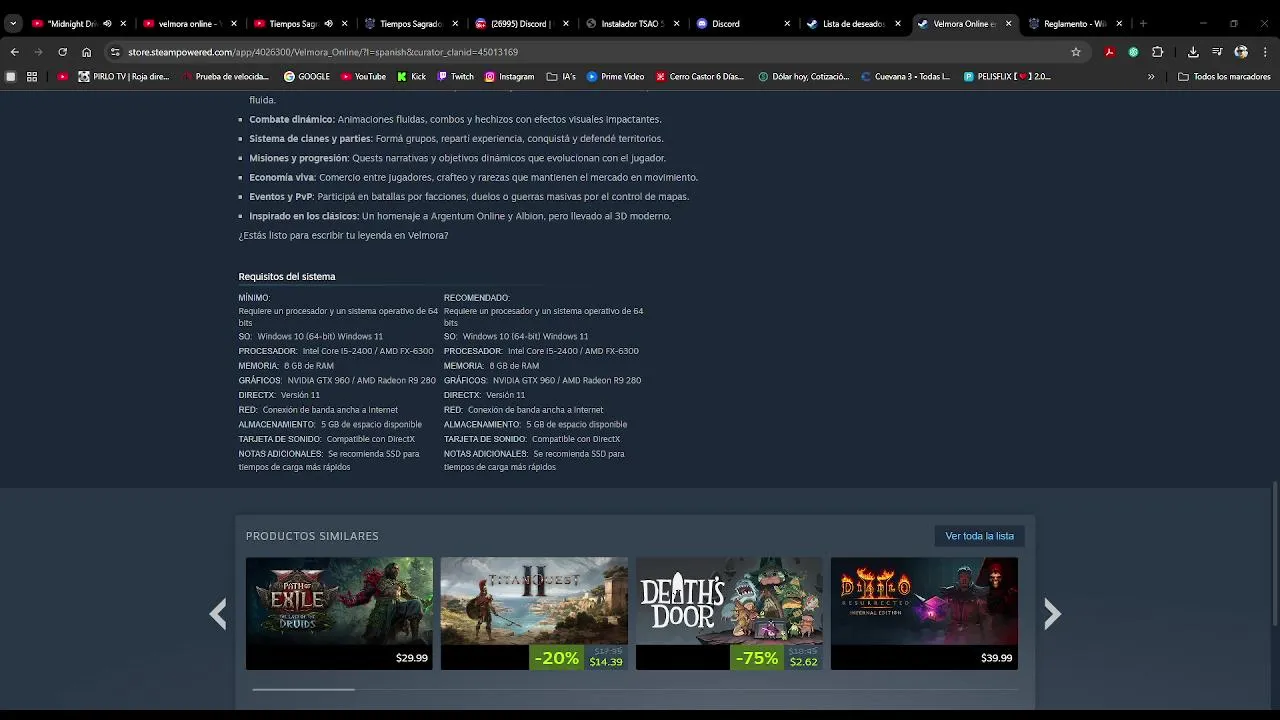
Task: Open the Cuevana 3 bookmark
Action: point(906,76)
